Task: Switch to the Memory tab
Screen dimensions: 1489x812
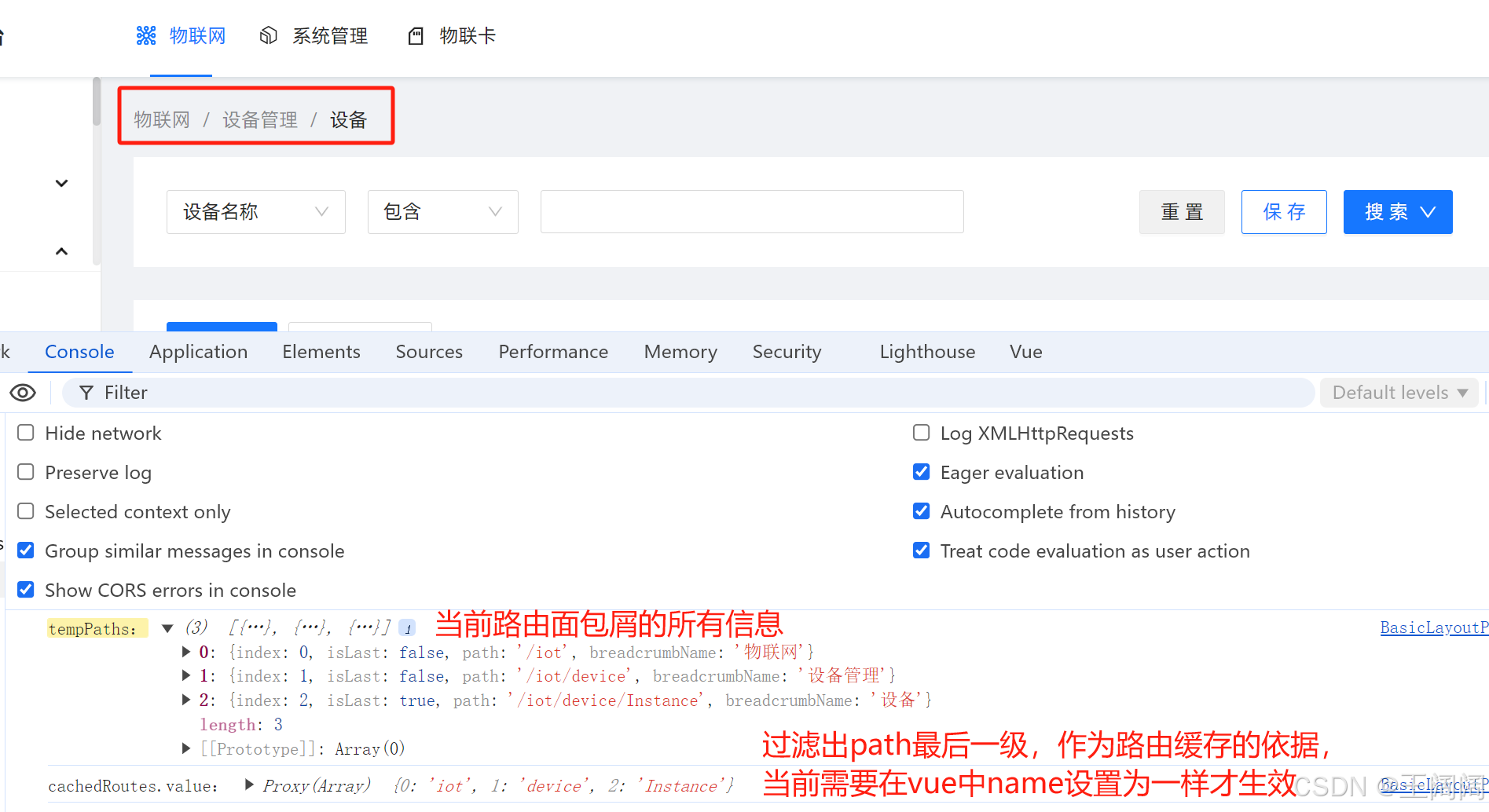Action: tap(680, 352)
